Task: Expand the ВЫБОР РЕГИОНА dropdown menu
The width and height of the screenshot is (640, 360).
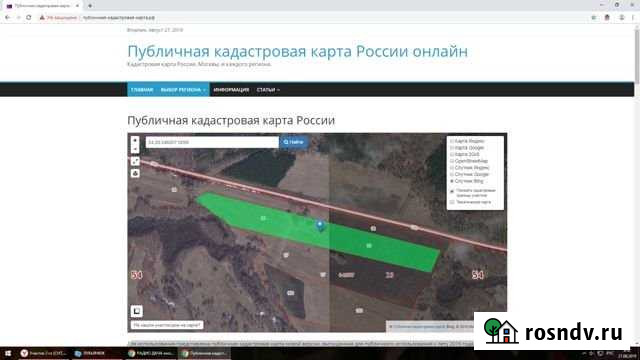Action: point(183,90)
